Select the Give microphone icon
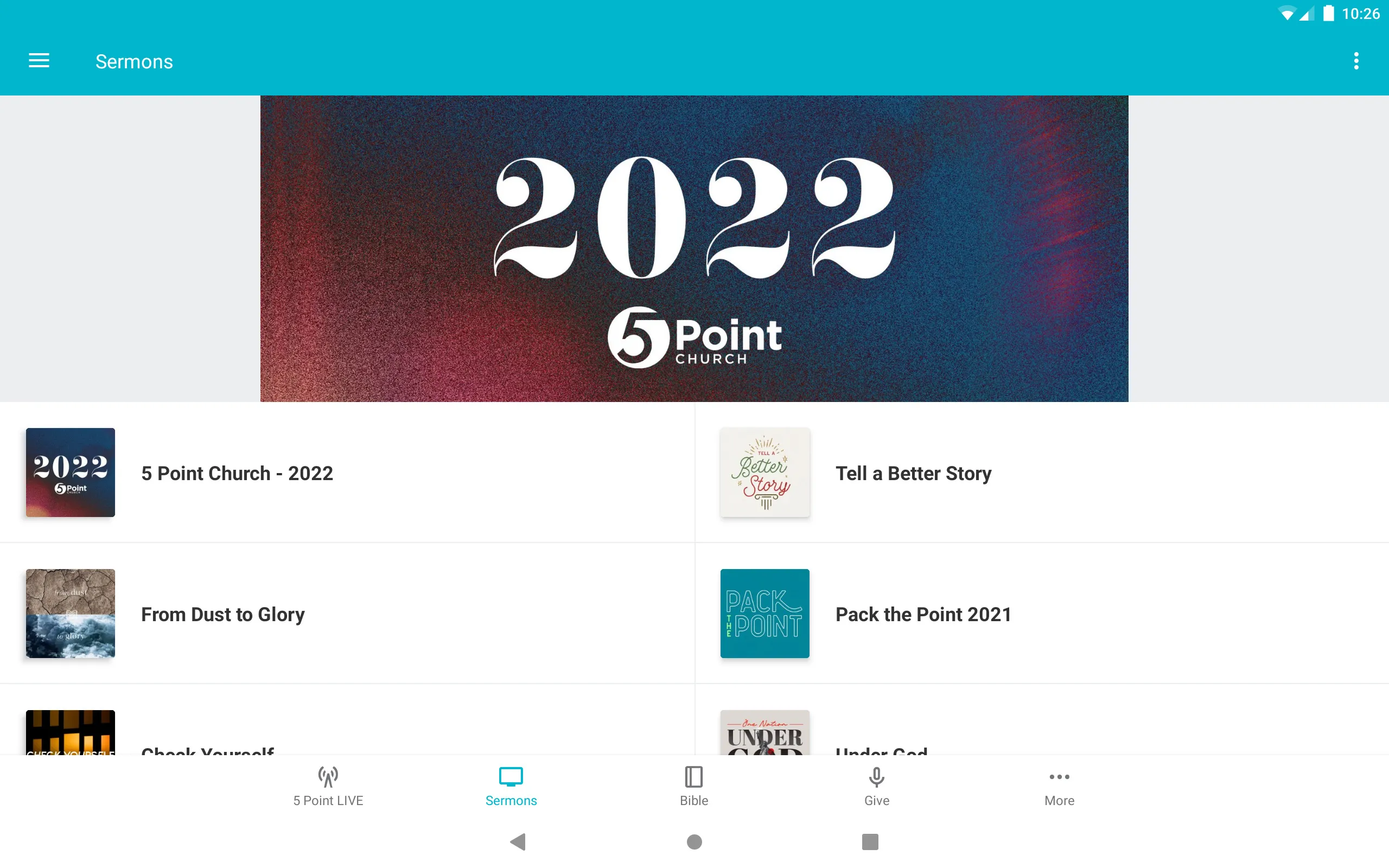Image resolution: width=1389 pixels, height=868 pixels. click(x=876, y=777)
